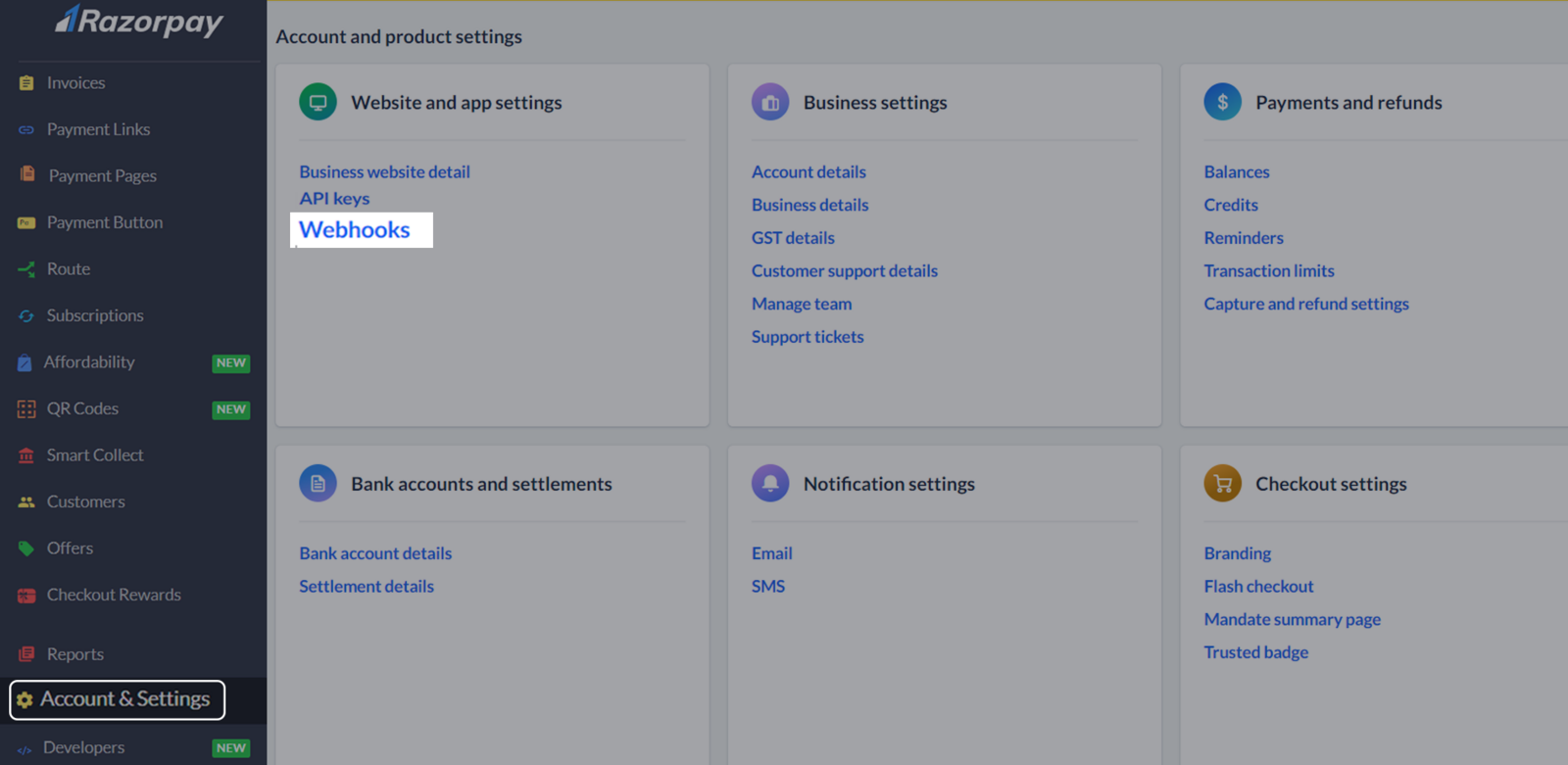This screenshot has width=1568, height=765.
Task: Open Reminders link
Action: pos(1244,238)
